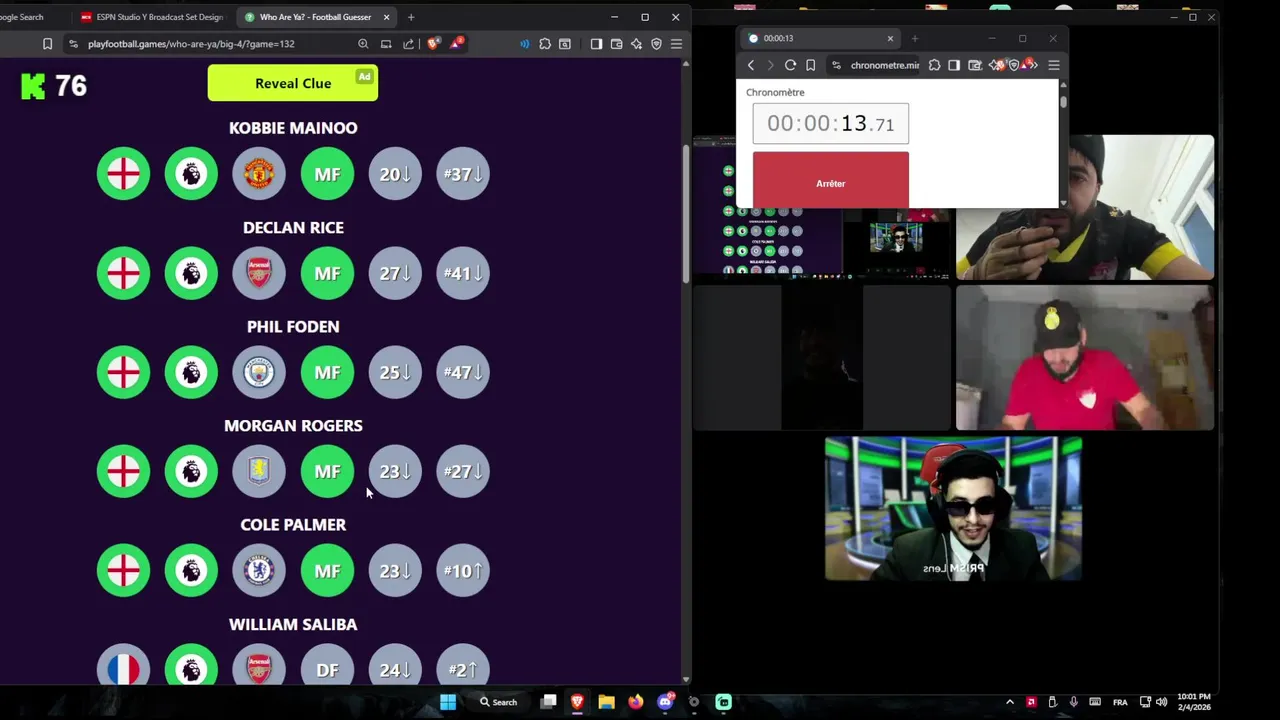Screen dimensions: 1280x720
Task: Go back in the chronometre window
Action: (751, 65)
